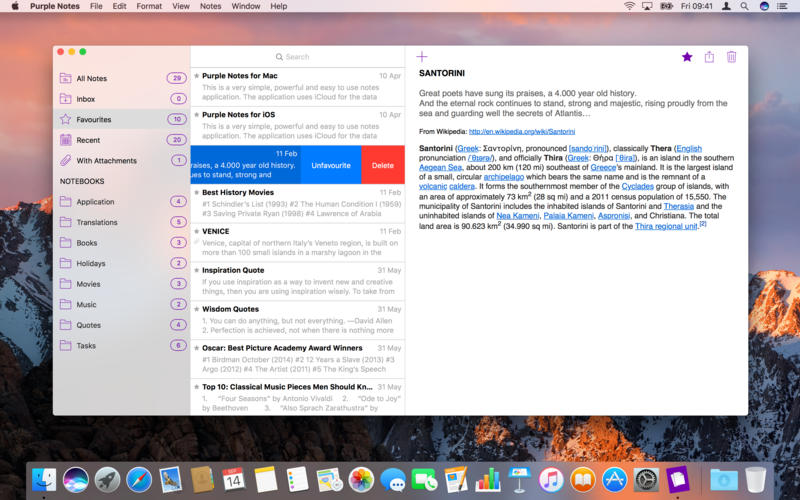This screenshot has width=800, height=500.
Task: Toggle star on Wisdom Quotes note
Action: [x=196, y=309]
